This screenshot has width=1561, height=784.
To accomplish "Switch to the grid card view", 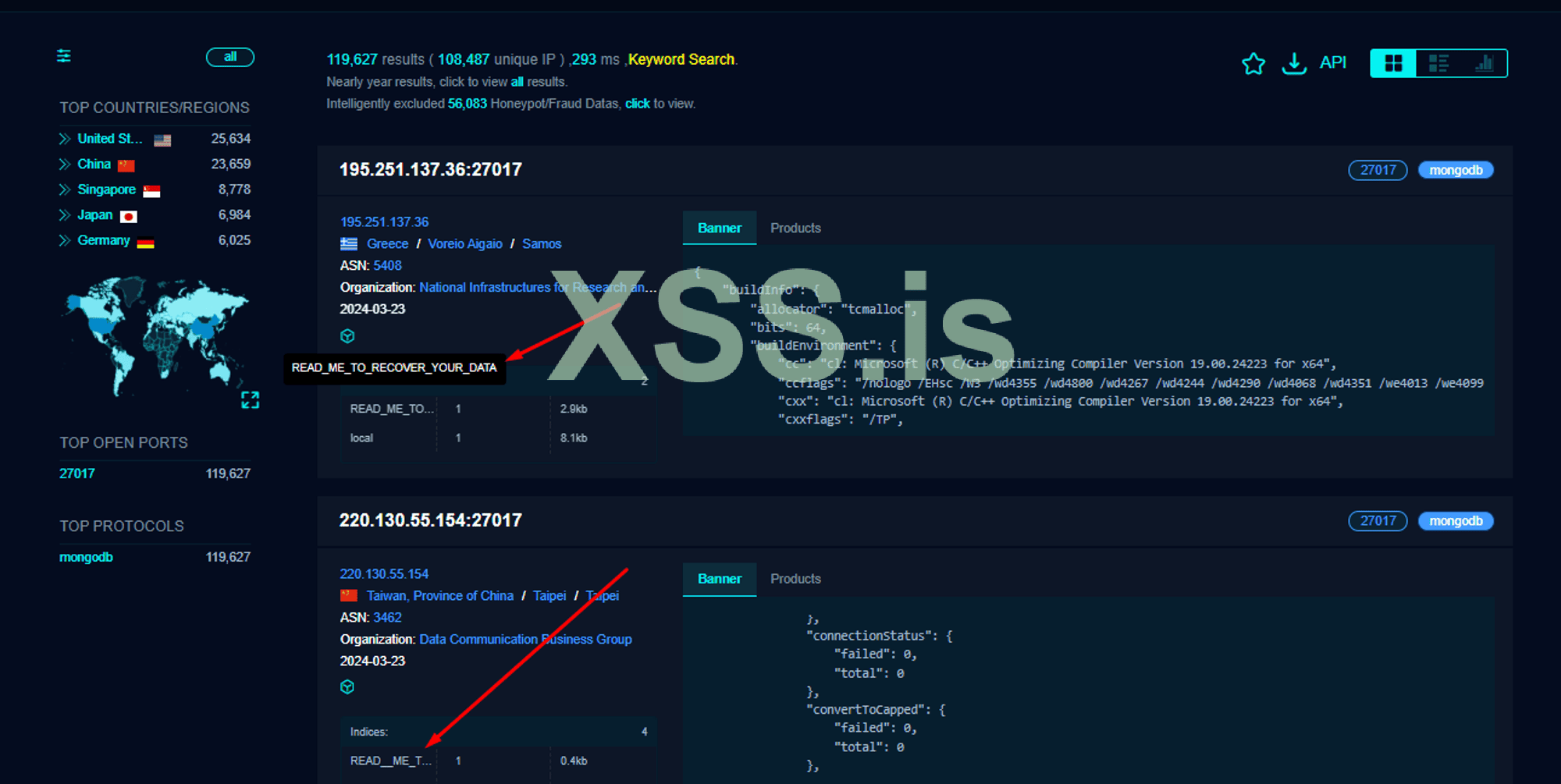I will click(x=1393, y=63).
